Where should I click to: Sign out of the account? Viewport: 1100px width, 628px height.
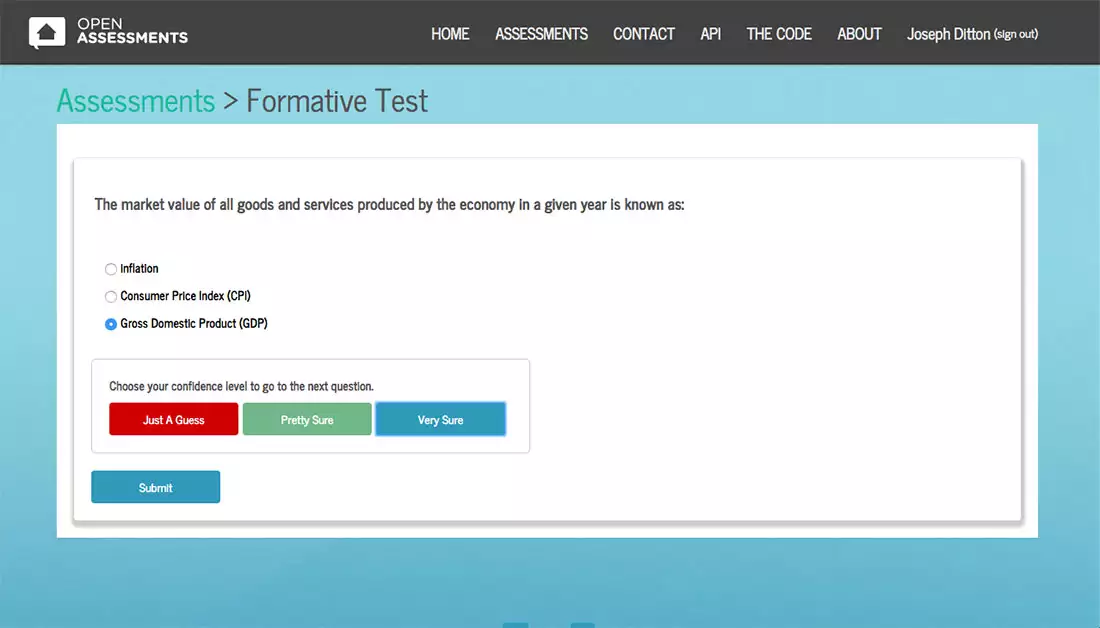(x=1016, y=34)
